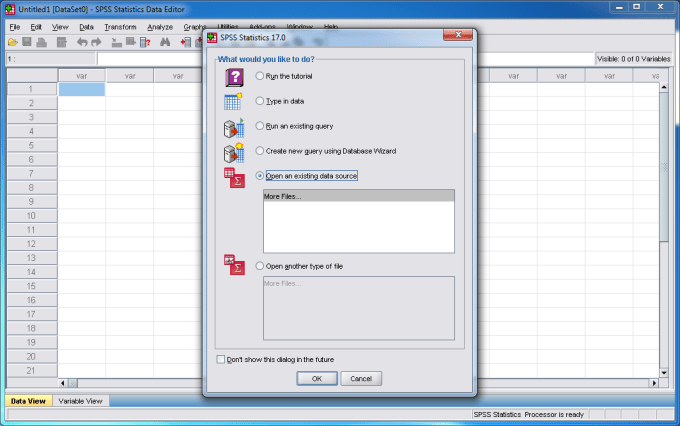
Task: Click the Database Wizard new query icon
Action: point(234,153)
